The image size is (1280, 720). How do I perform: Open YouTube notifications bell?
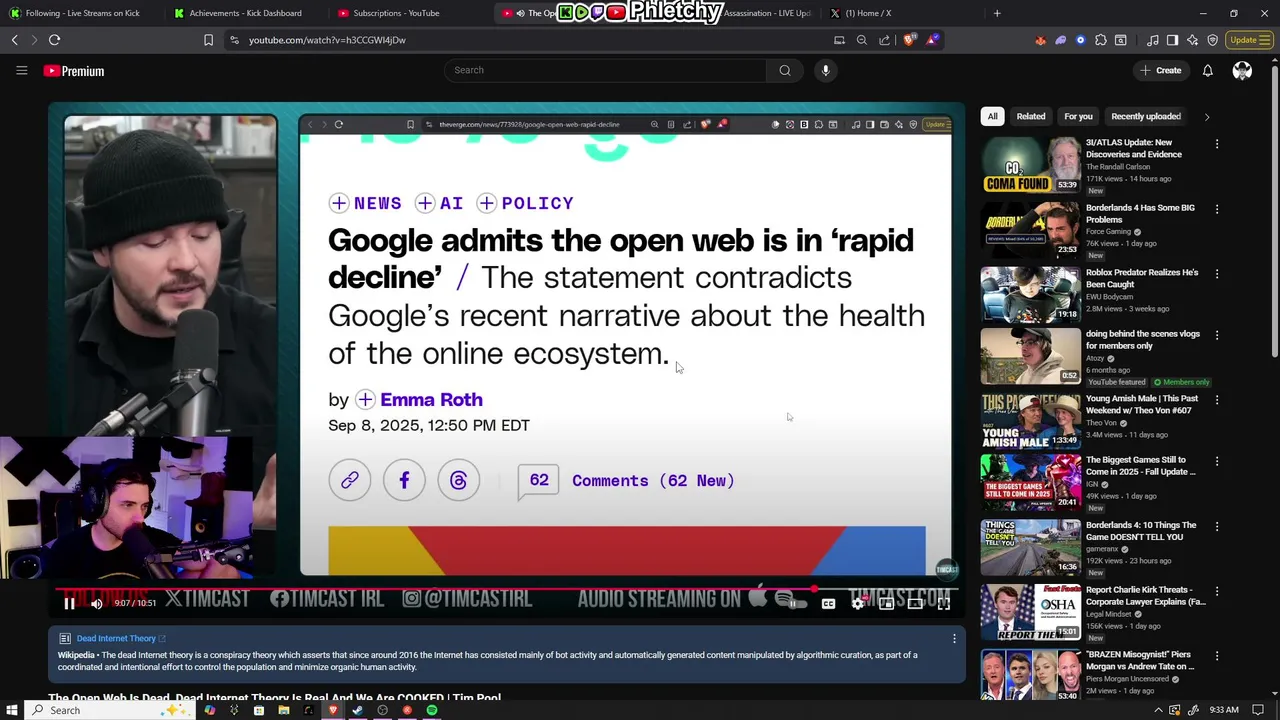[1207, 70]
